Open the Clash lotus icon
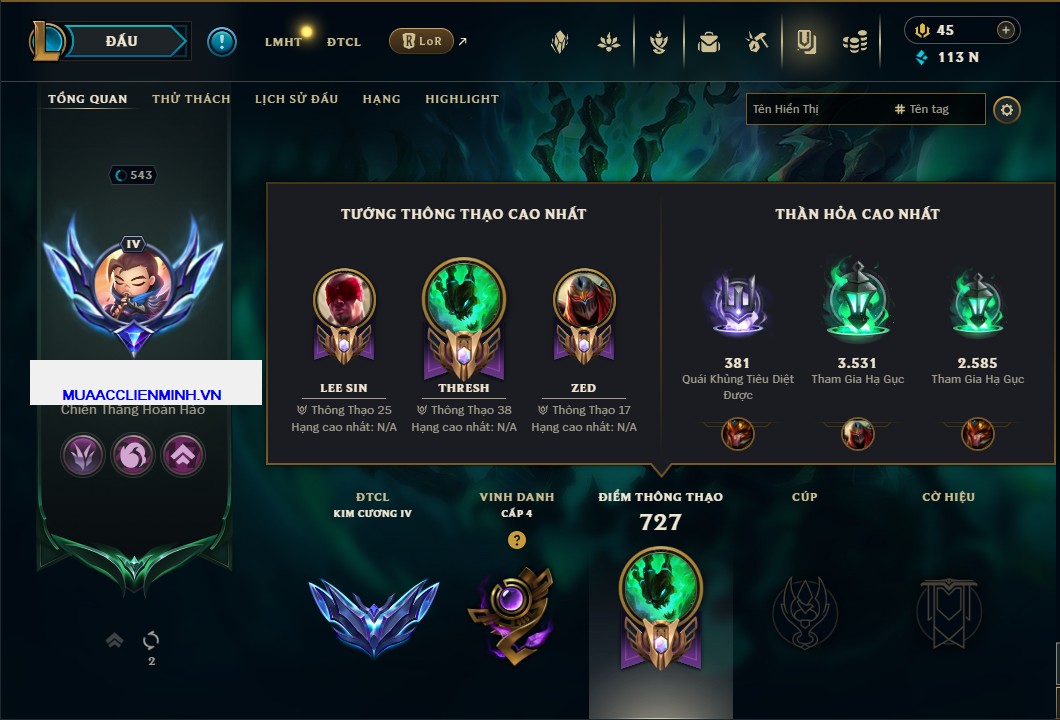The width and height of the screenshot is (1060, 720). (x=608, y=43)
